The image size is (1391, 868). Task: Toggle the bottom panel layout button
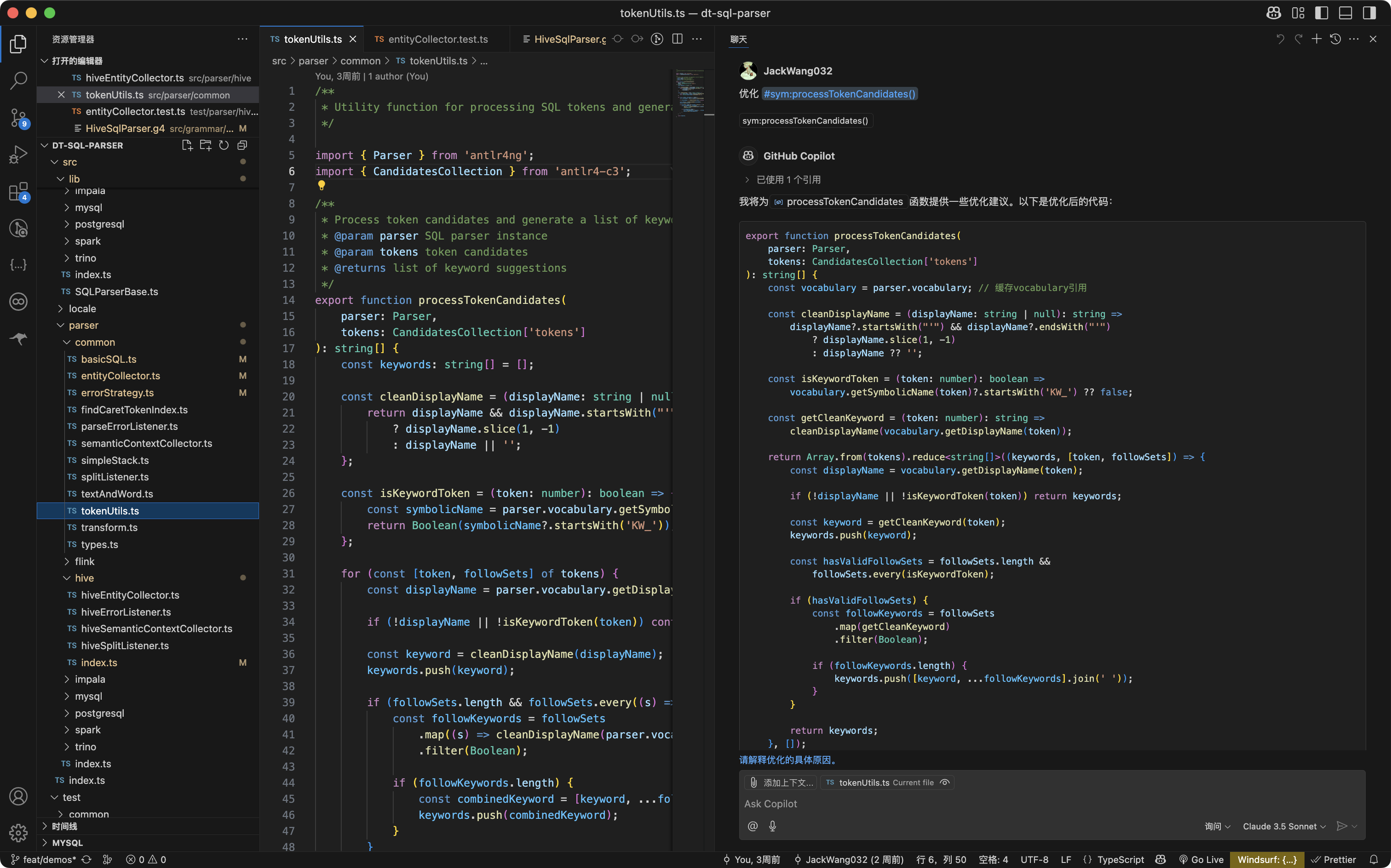[x=1345, y=12]
